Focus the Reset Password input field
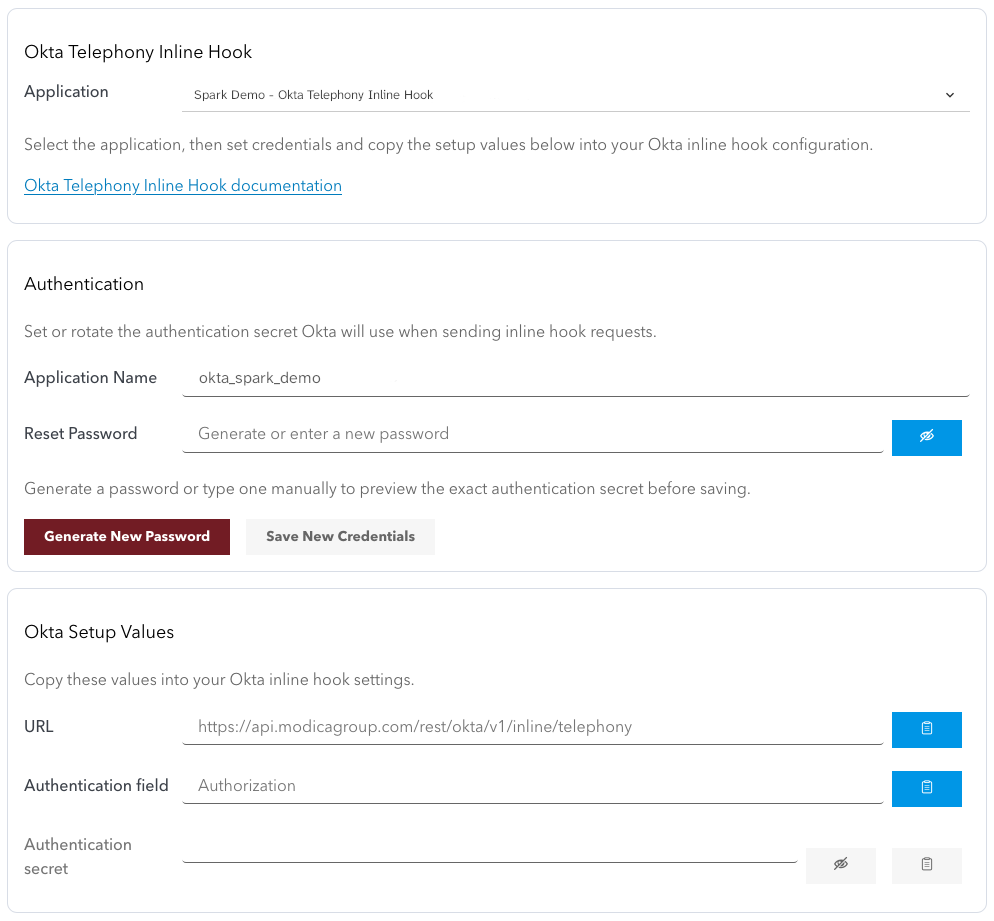The image size is (994, 921). 532,434
